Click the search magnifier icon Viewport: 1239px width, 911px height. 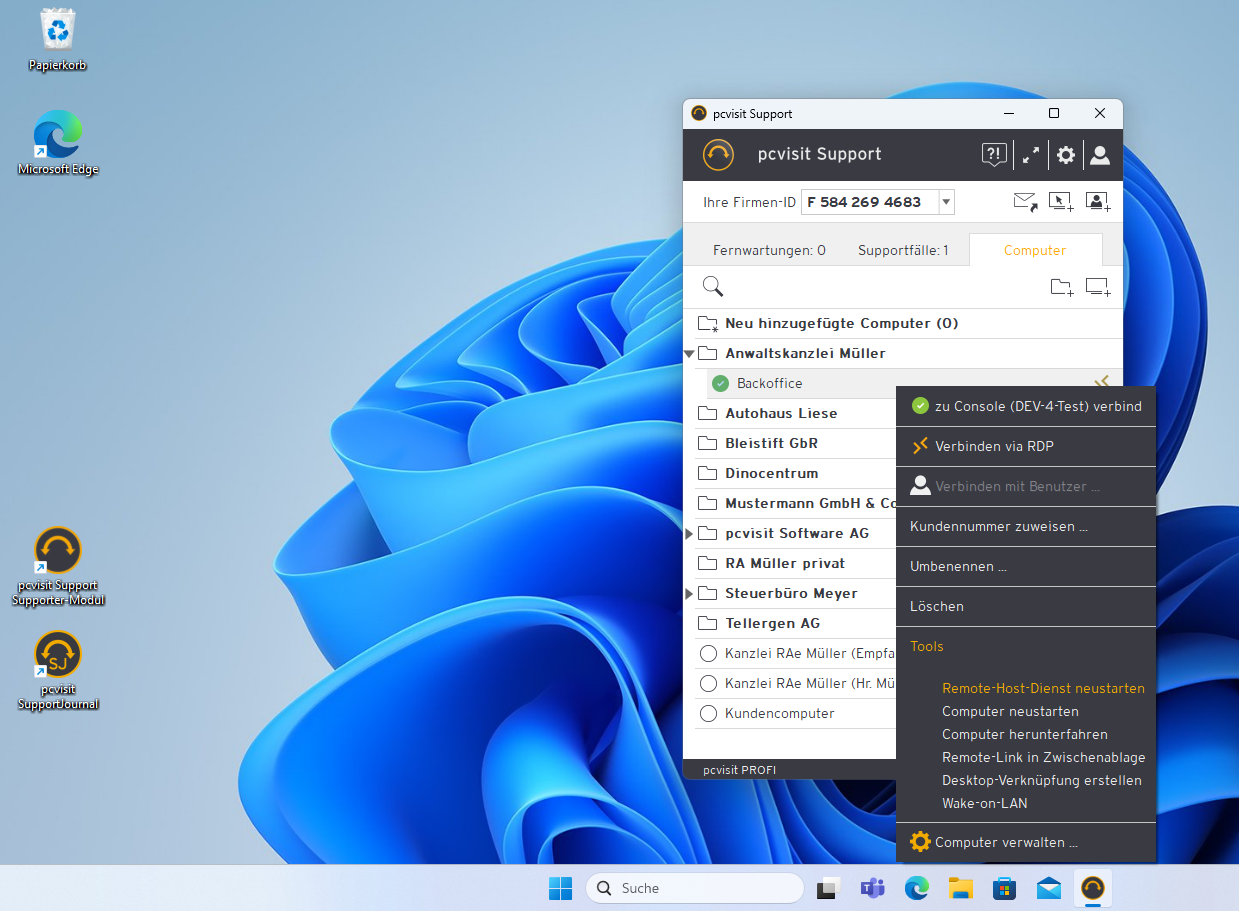713,288
